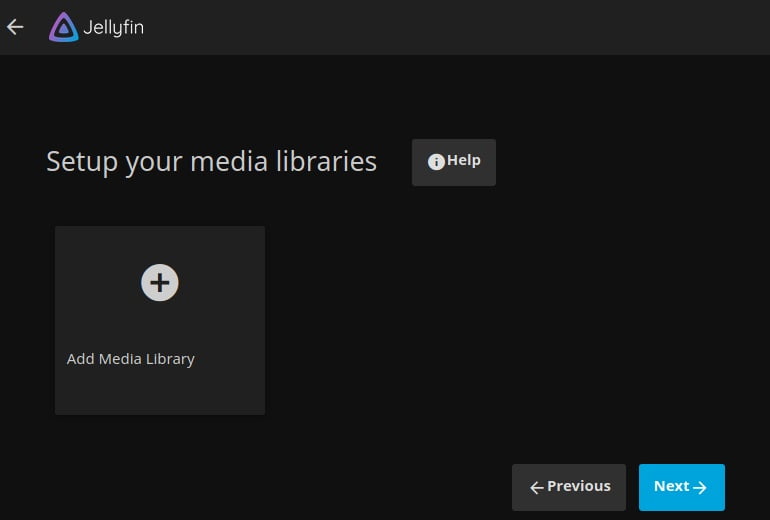
Task: Click empty area above the plus icon
Action: coord(159,243)
